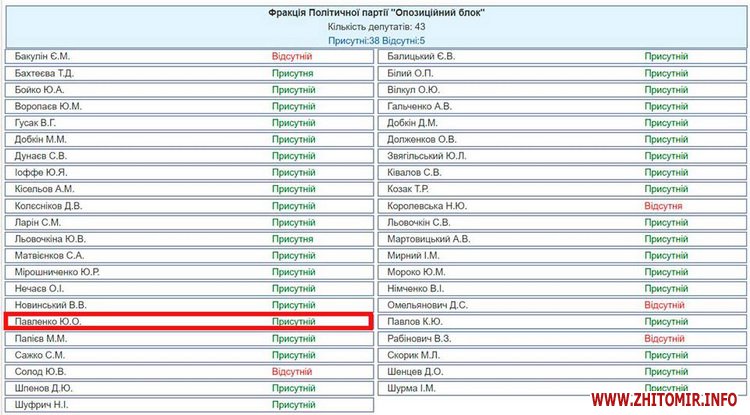Click the Вілкул О.Ю. entry

tap(414, 90)
